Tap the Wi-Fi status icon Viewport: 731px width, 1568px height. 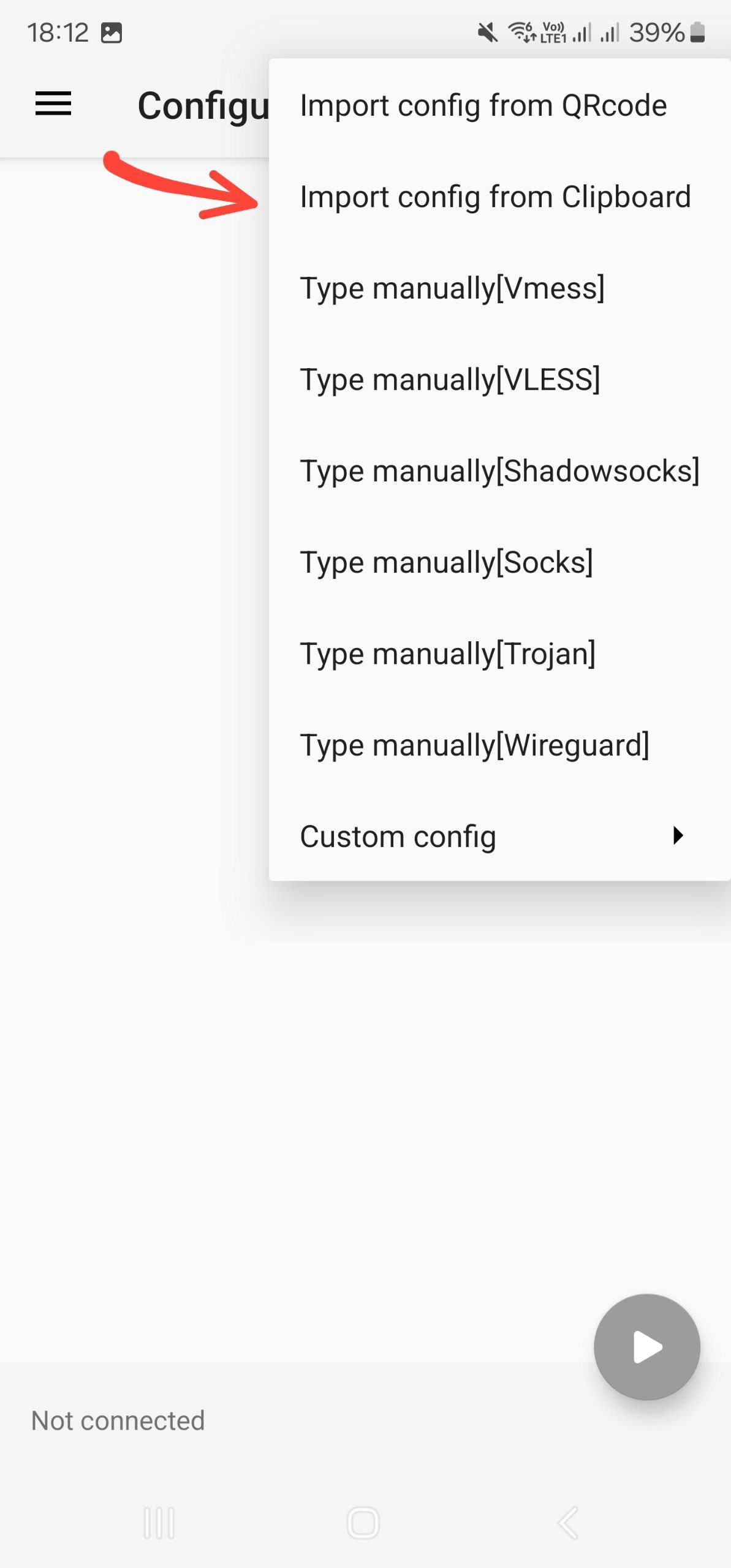522,32
